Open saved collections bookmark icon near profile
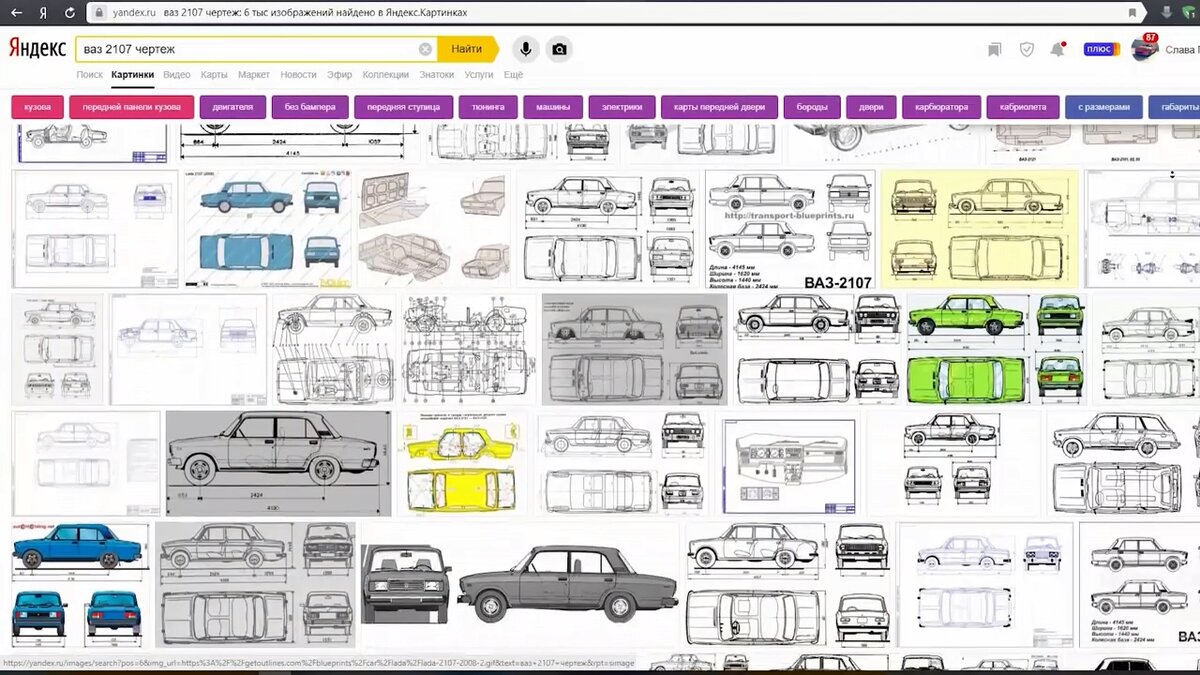Screen dimensions: 1200x675 [994, 49]
